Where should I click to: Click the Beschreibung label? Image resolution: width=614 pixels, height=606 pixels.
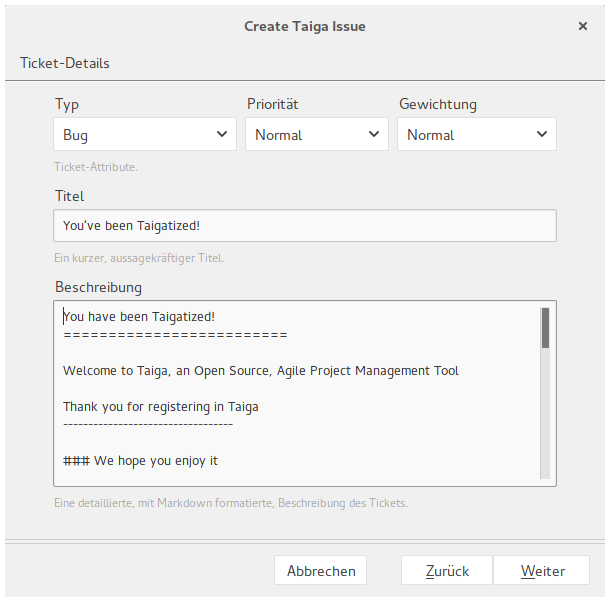click(x=98, y=287)
